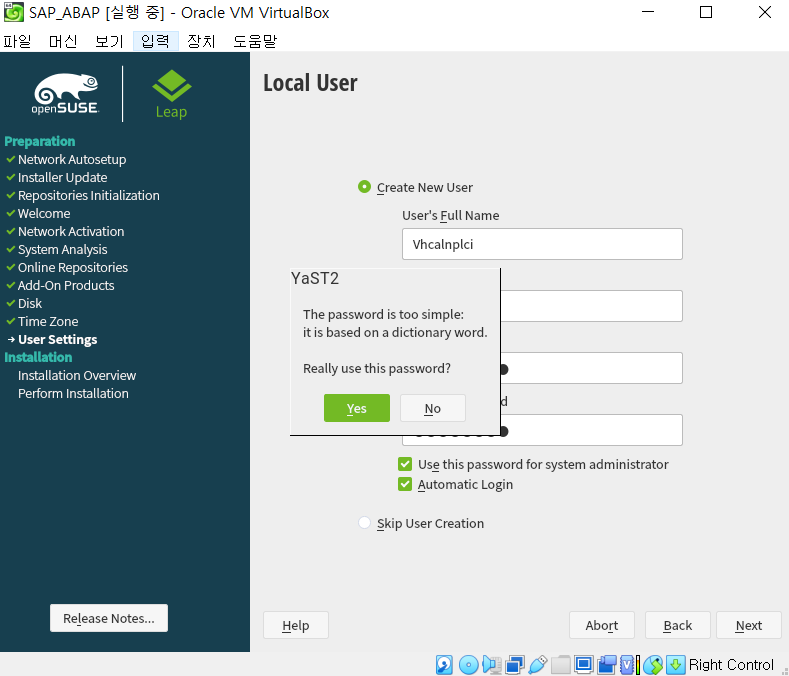Screen dimensions: 789x676
Task: Open the optical drive status icon
Action: pos(468,664)
